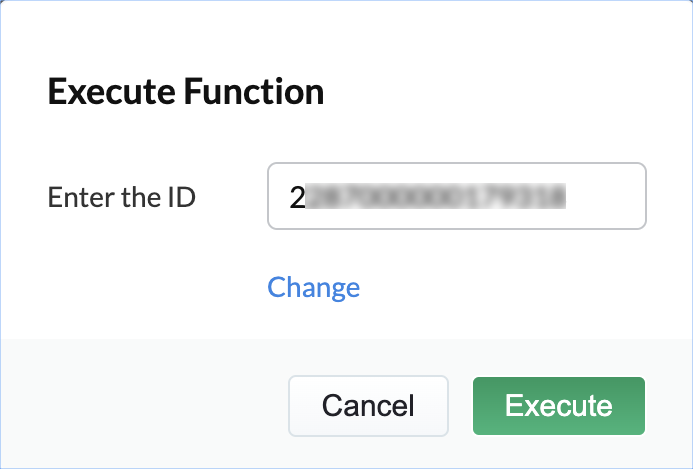This screenshot has width=693, height=469.
Task: Confirm the entered ID by clicking Execute
Action: coord(558,406)
